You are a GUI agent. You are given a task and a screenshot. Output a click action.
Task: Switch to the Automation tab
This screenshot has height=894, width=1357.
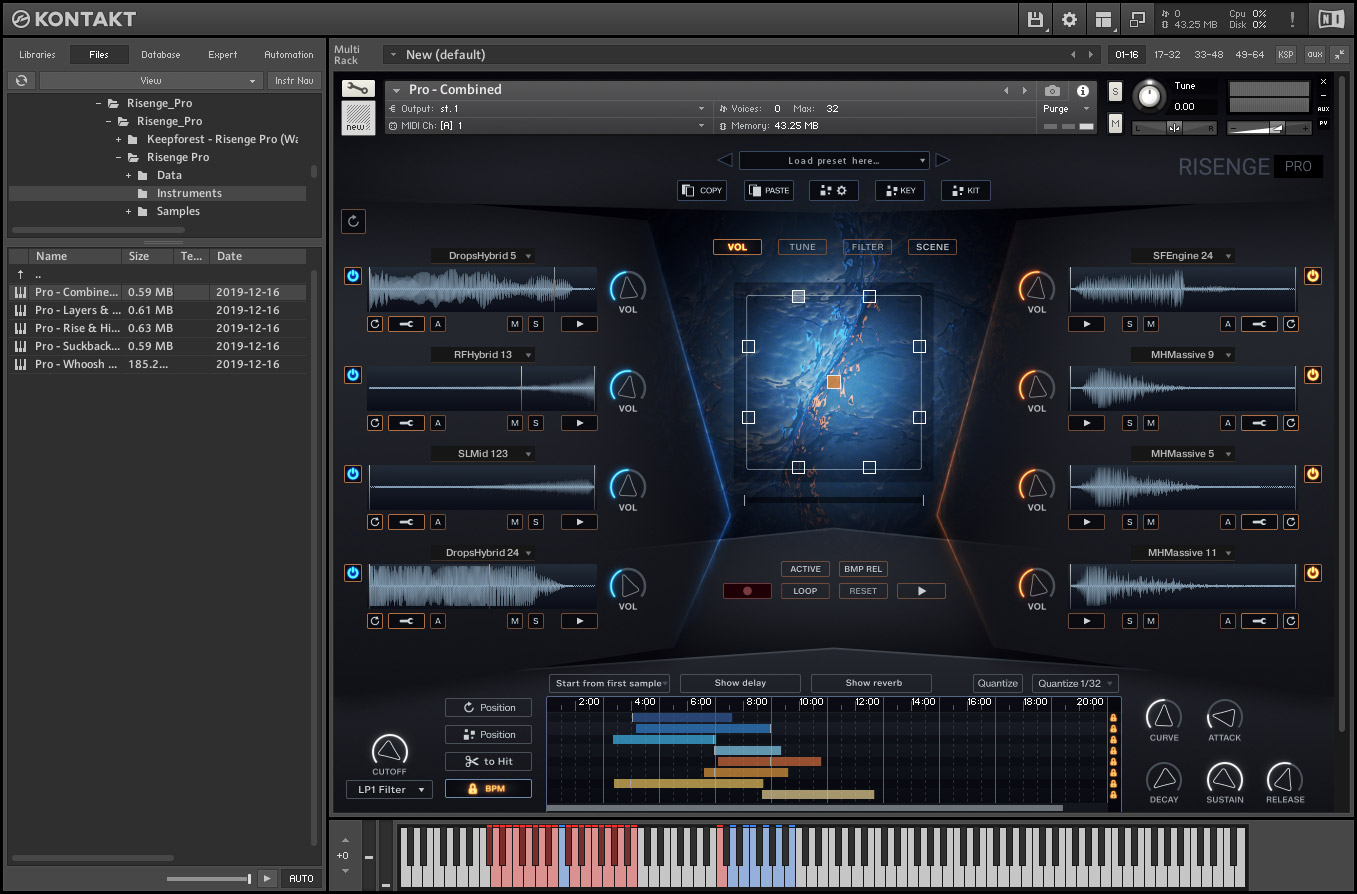point(289,55)
